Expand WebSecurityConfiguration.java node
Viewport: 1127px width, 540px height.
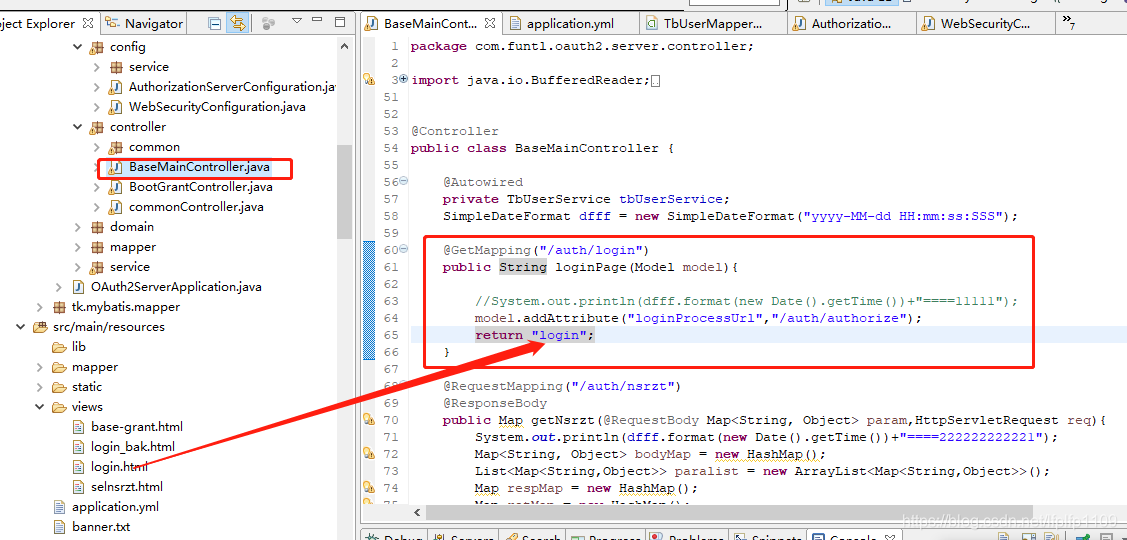[97, 107]
